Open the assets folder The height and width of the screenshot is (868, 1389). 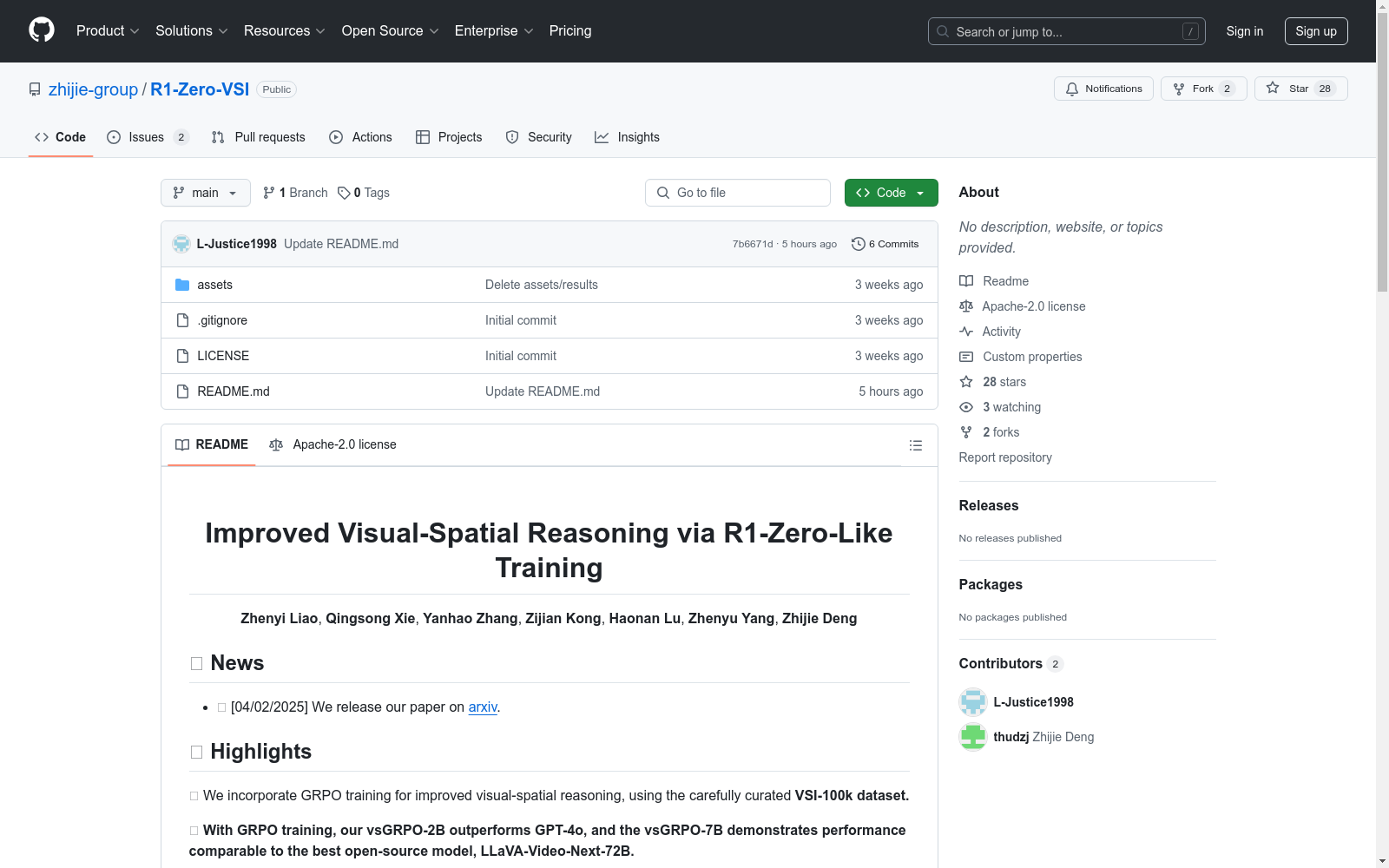[x=214, y=285]
